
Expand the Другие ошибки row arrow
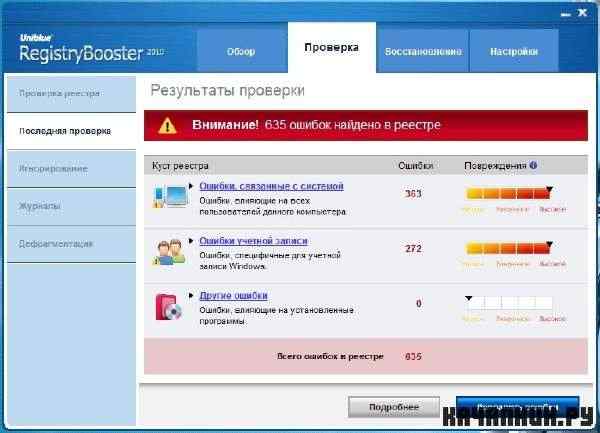(191, 295)
